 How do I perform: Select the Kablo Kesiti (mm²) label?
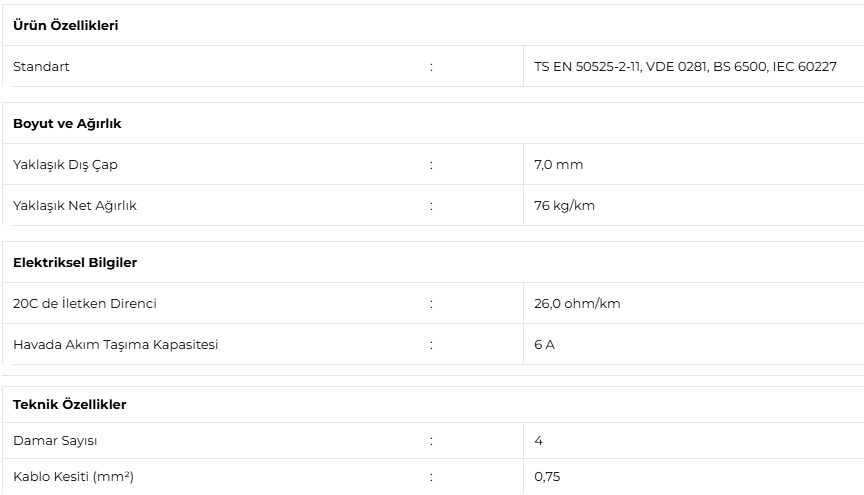tap(73, 477)
